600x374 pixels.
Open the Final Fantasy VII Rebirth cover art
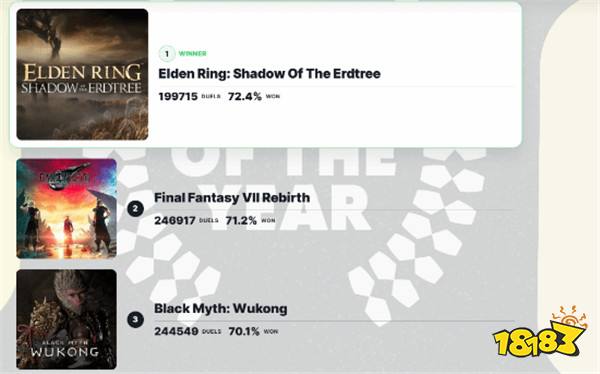[67, 209]
